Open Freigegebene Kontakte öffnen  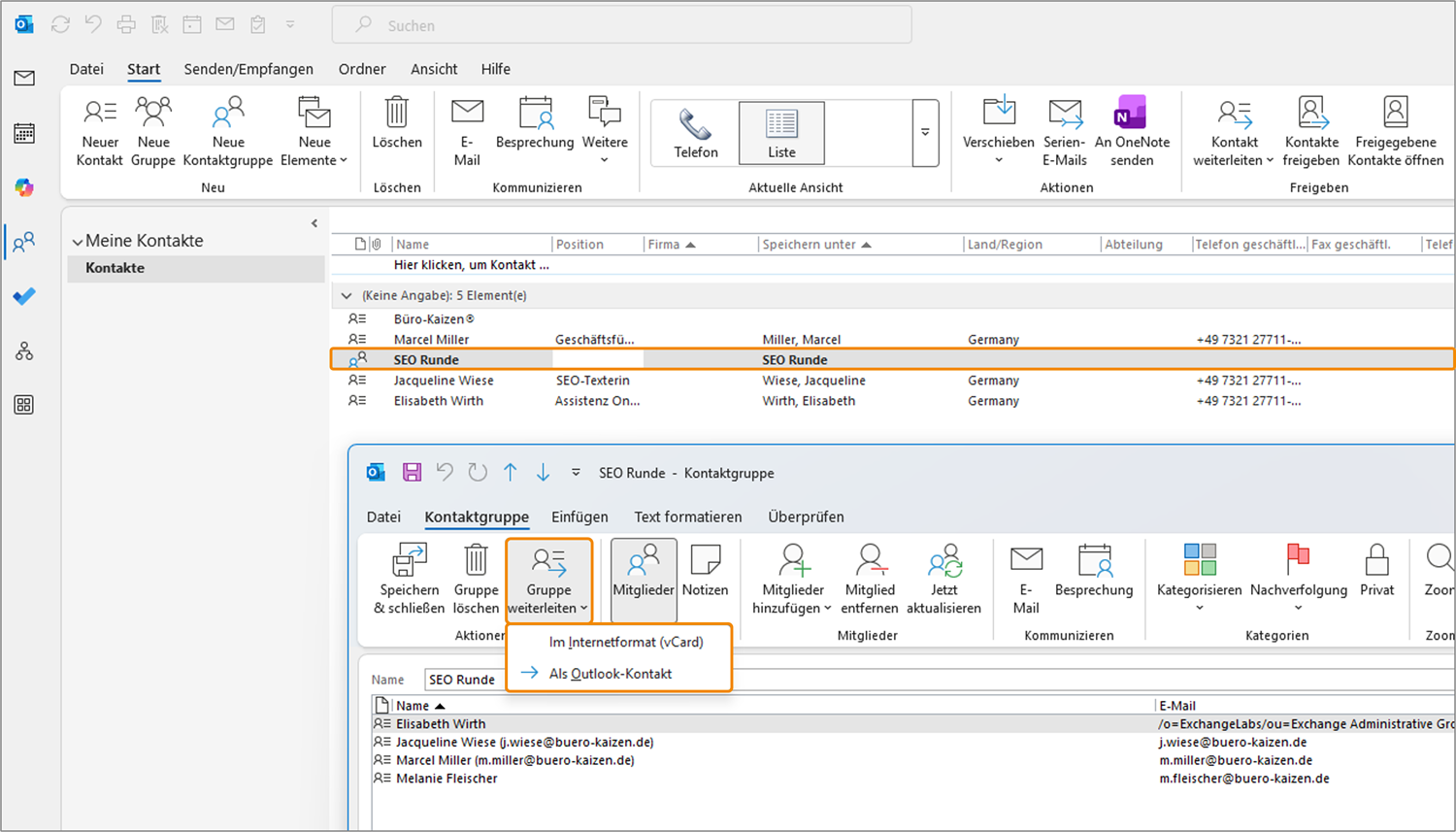pyautogui.click(x=1396, y=132)
